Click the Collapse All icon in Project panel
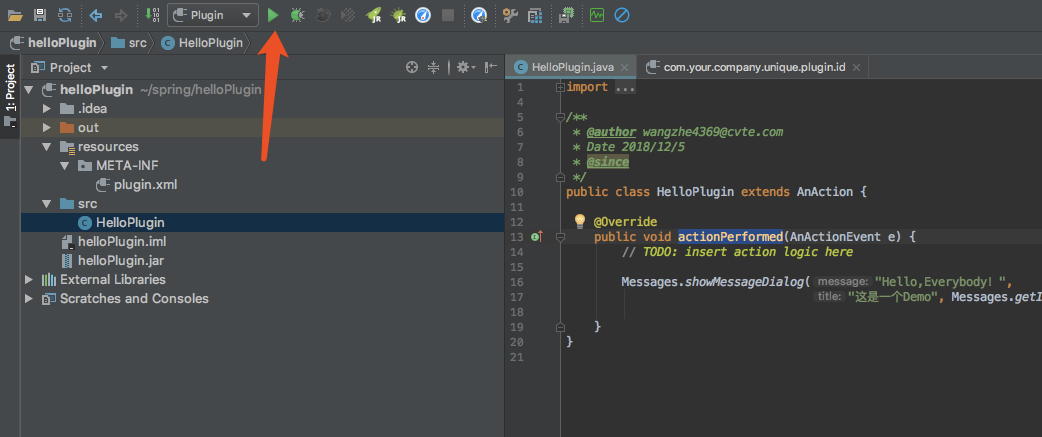This screenshot has width=1042, height=437. point(434,67)
